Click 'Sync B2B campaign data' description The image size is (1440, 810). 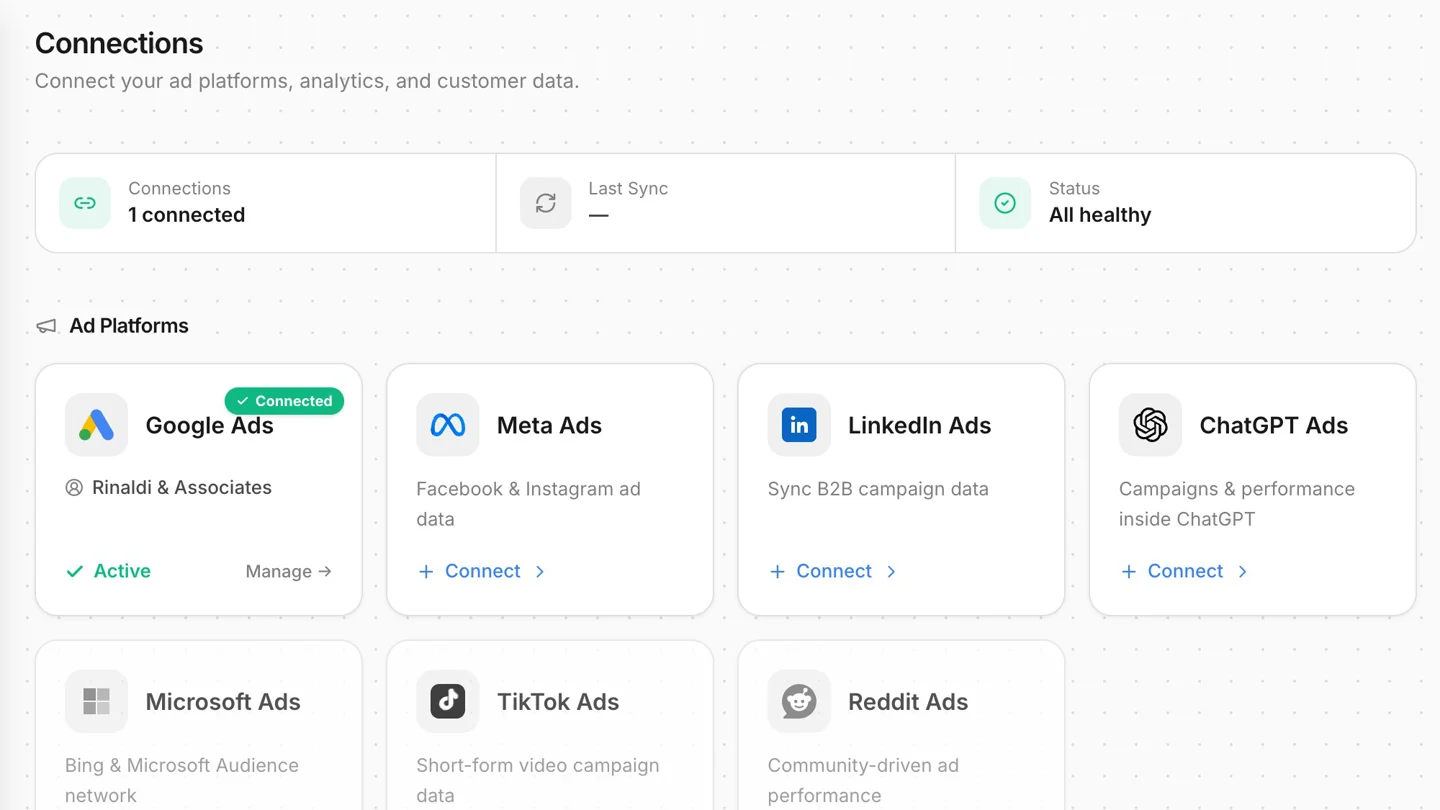pos(878,489)
